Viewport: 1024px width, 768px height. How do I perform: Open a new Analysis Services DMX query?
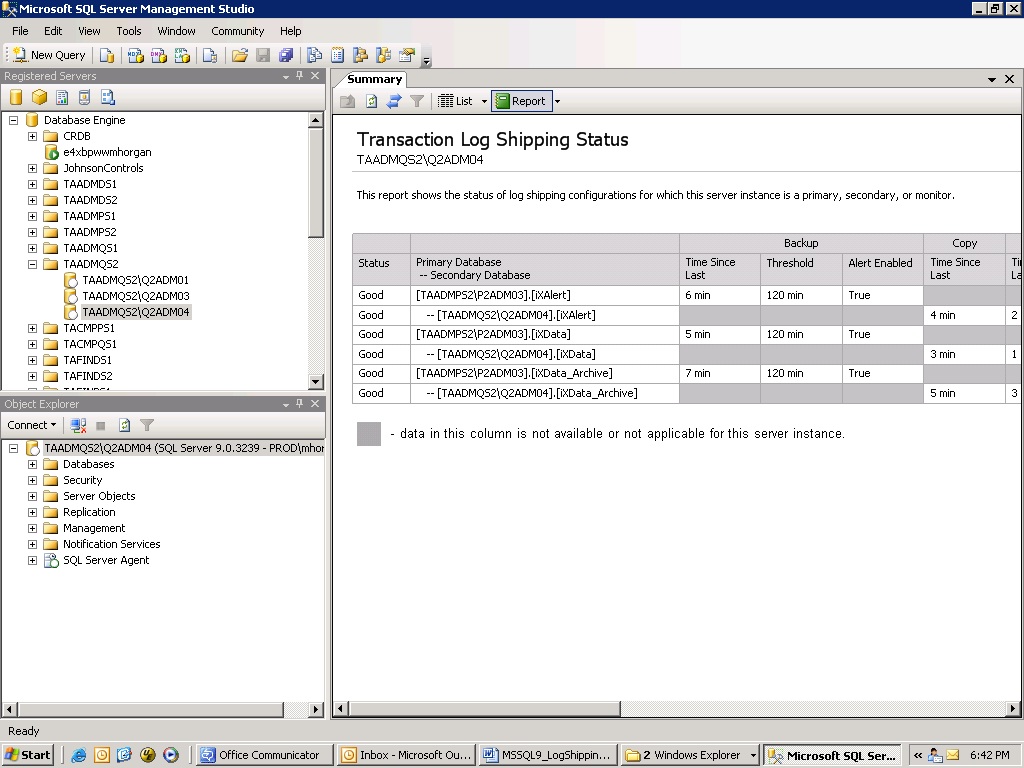point(159,56)
